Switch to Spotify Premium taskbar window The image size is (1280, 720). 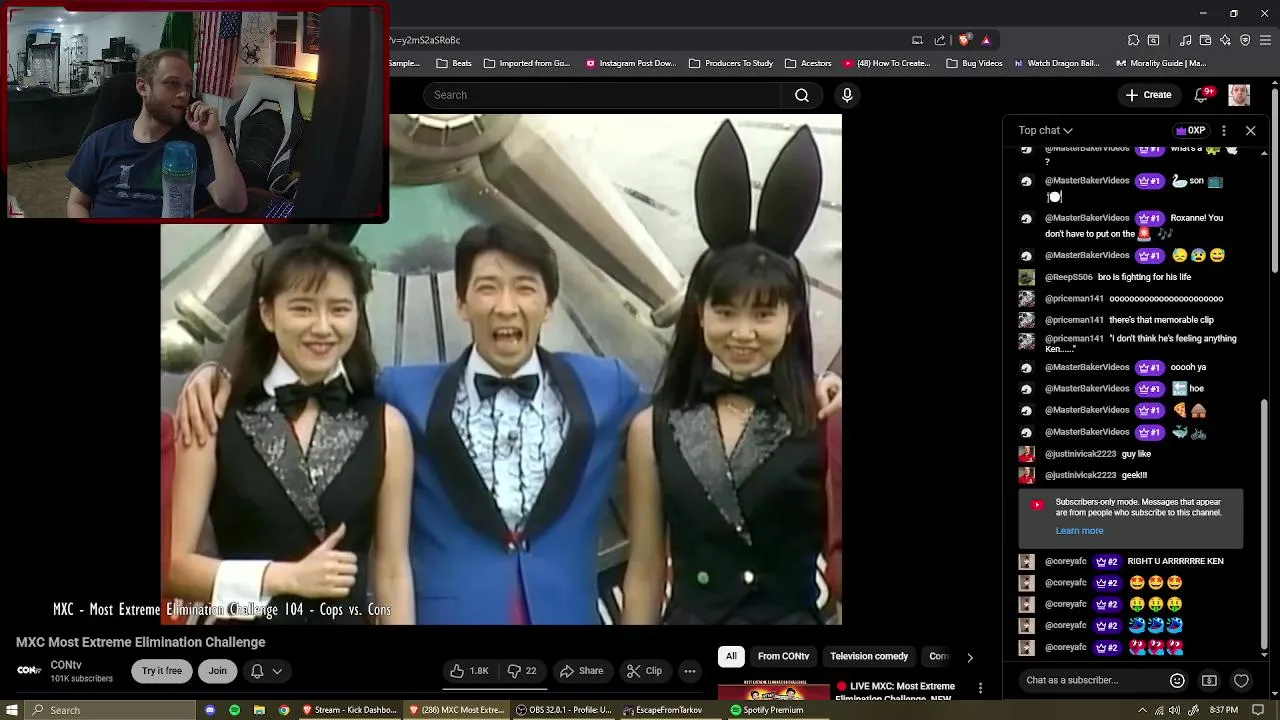[767, 710]
